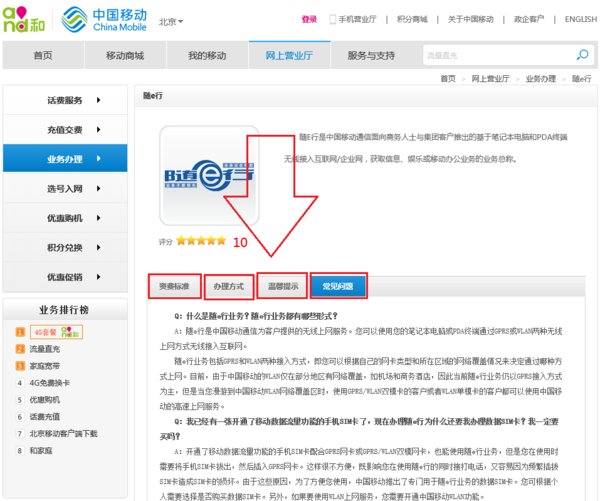Viewport: 600px width, 501px height.
Task: Switch to the 温馨提示 tab
Action: click(283, 286)
